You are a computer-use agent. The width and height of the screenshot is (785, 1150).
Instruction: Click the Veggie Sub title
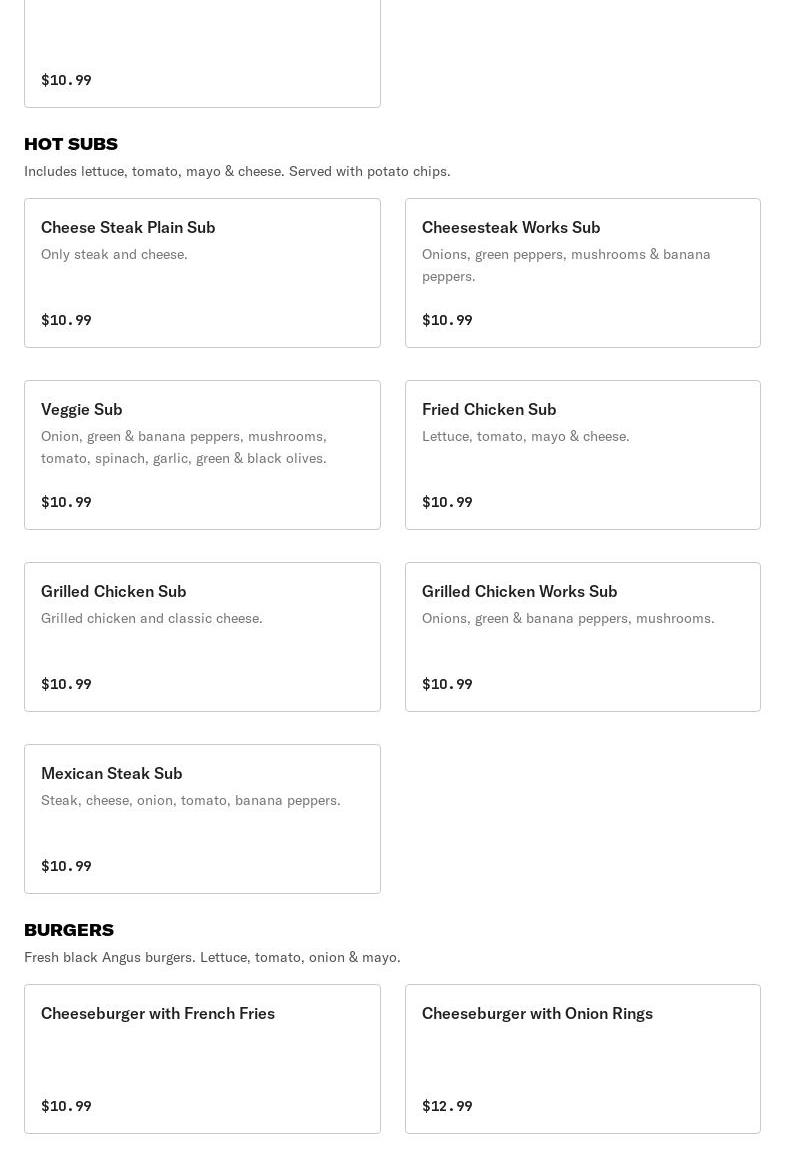[81, 409]
